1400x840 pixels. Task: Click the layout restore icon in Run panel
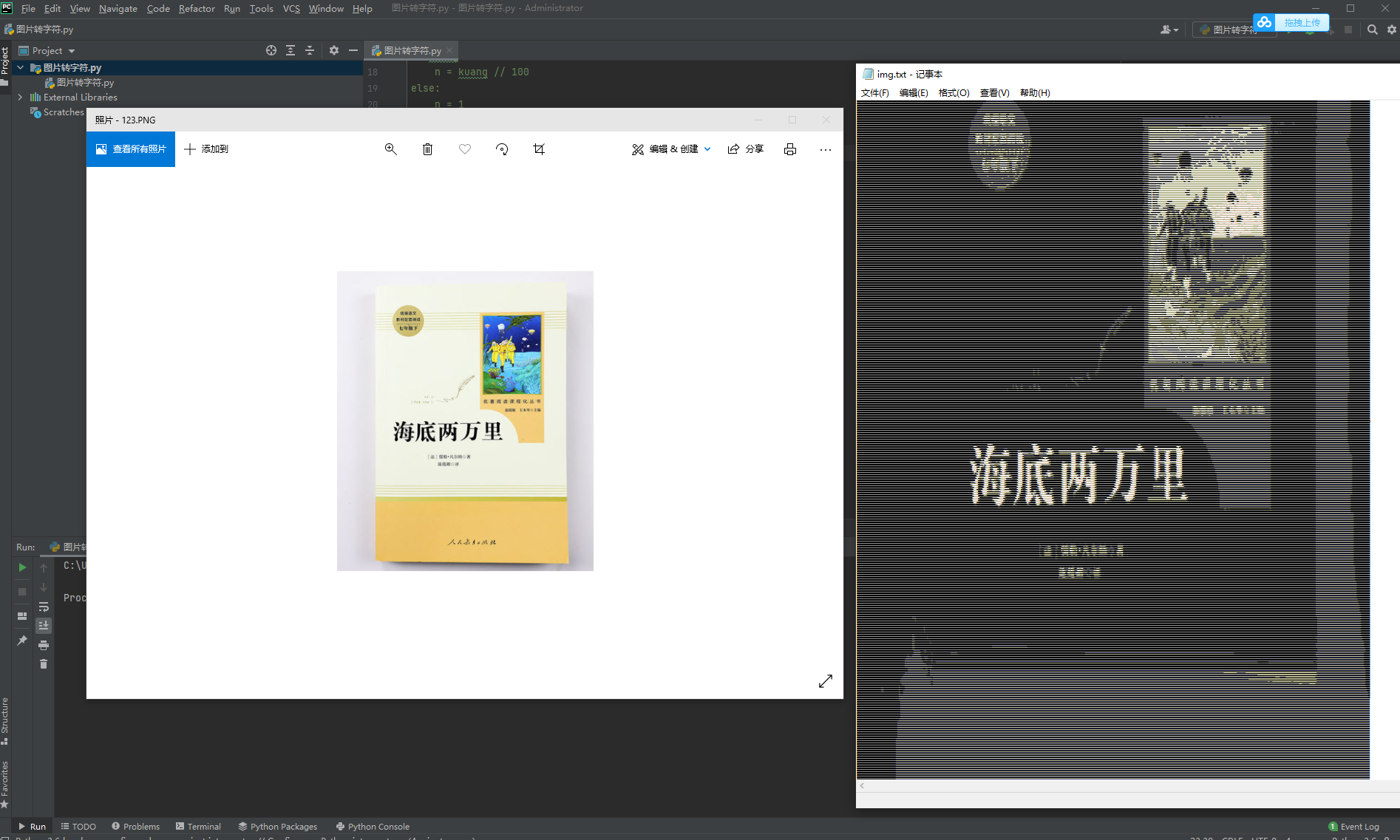[x=22, y=616]
